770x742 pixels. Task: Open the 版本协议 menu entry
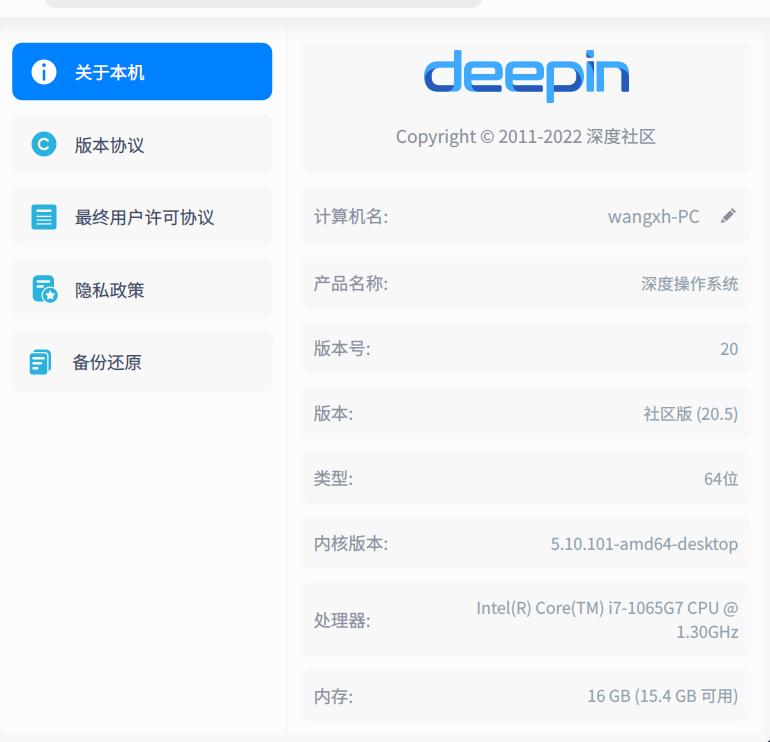click(x=142, y=144)
